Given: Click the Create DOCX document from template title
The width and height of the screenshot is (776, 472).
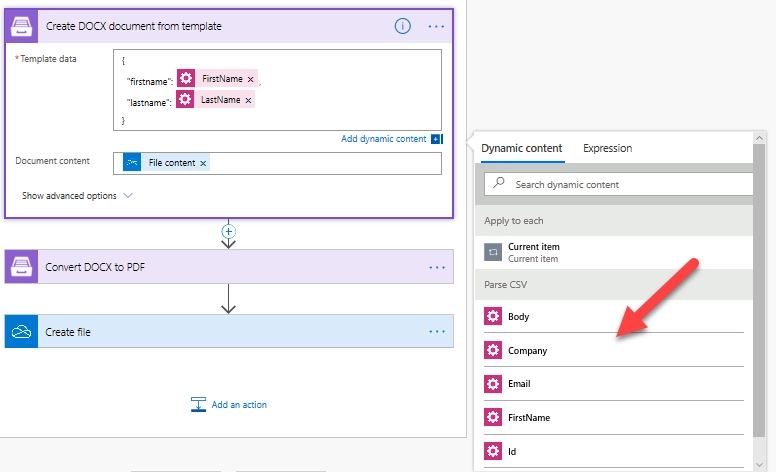Looking at the screenshot, I should (134, 26).
